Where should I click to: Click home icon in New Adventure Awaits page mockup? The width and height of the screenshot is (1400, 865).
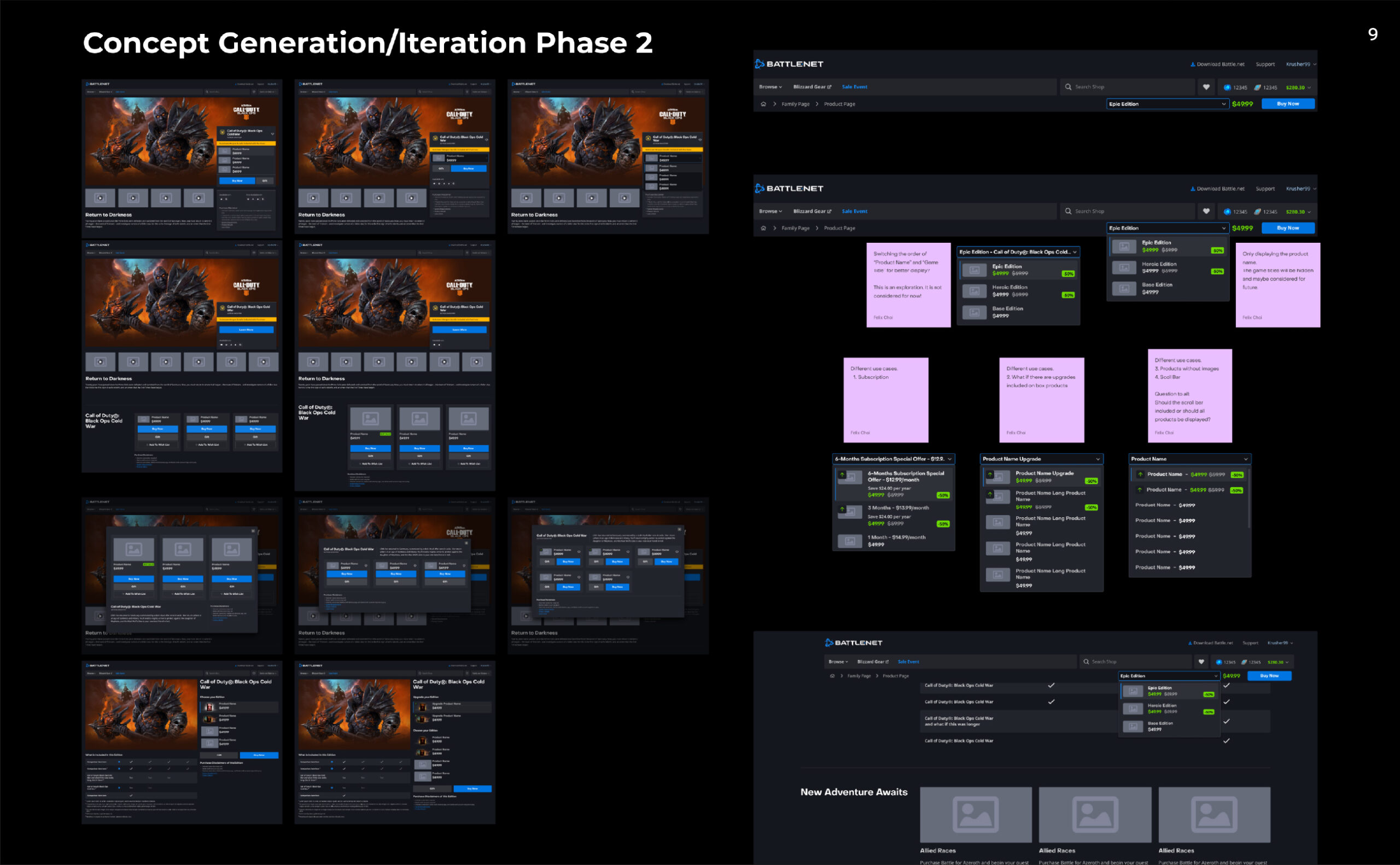click(832, 676)
